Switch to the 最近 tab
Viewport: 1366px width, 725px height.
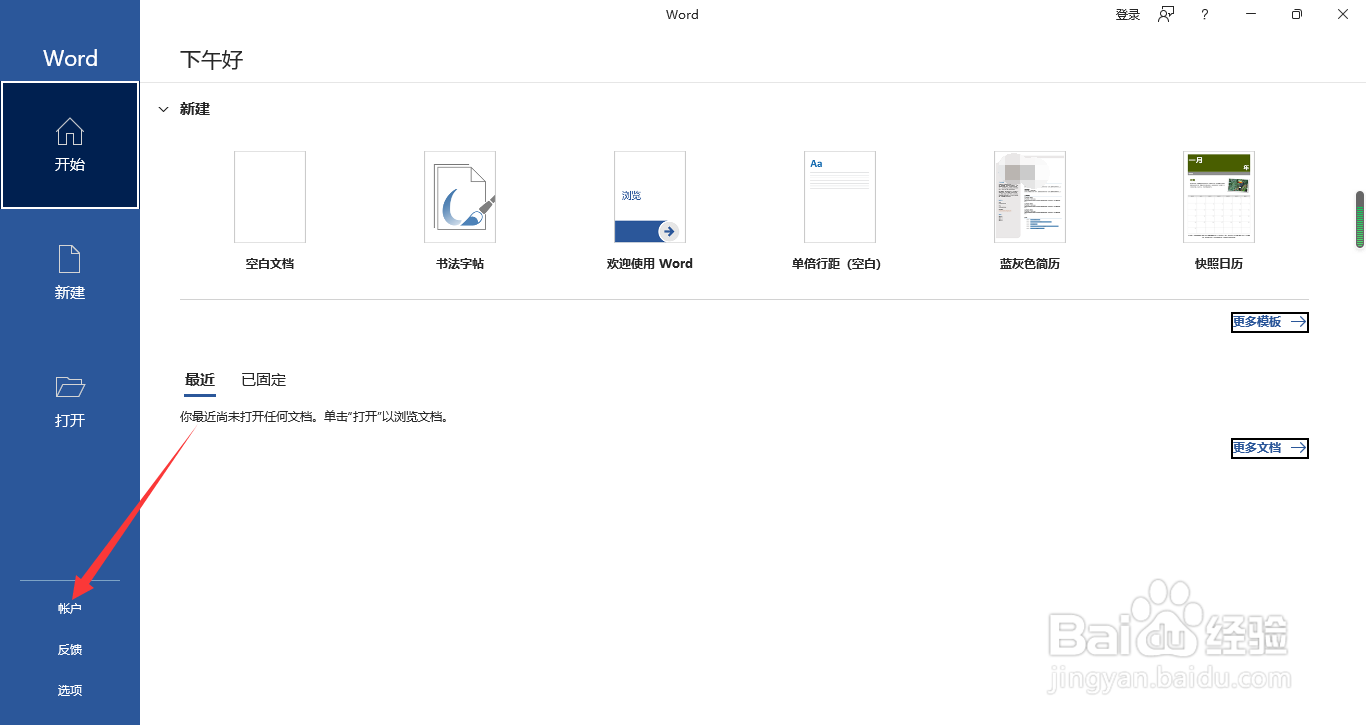tap(200, 380)
